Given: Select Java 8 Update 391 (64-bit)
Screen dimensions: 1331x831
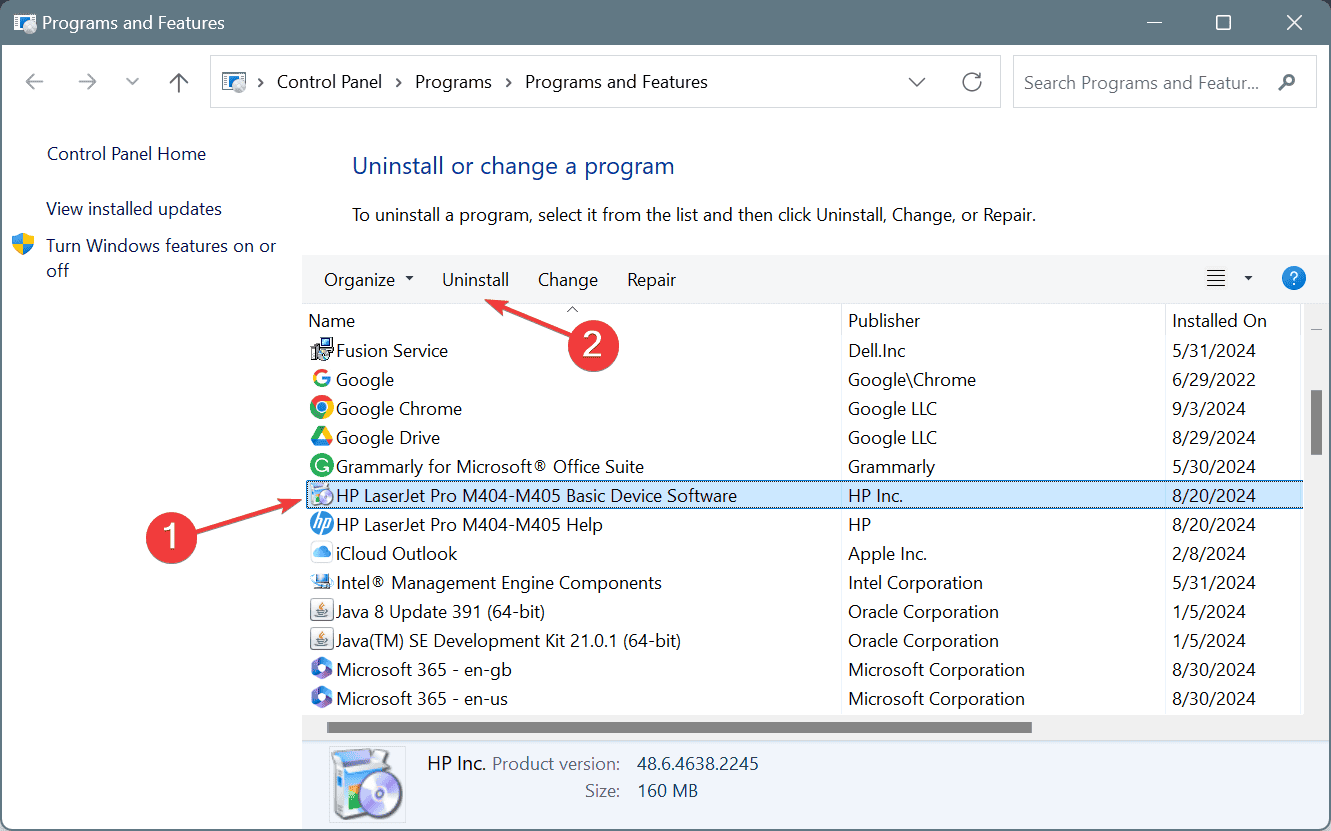Looking at the screenshot, I should point(440,612).
